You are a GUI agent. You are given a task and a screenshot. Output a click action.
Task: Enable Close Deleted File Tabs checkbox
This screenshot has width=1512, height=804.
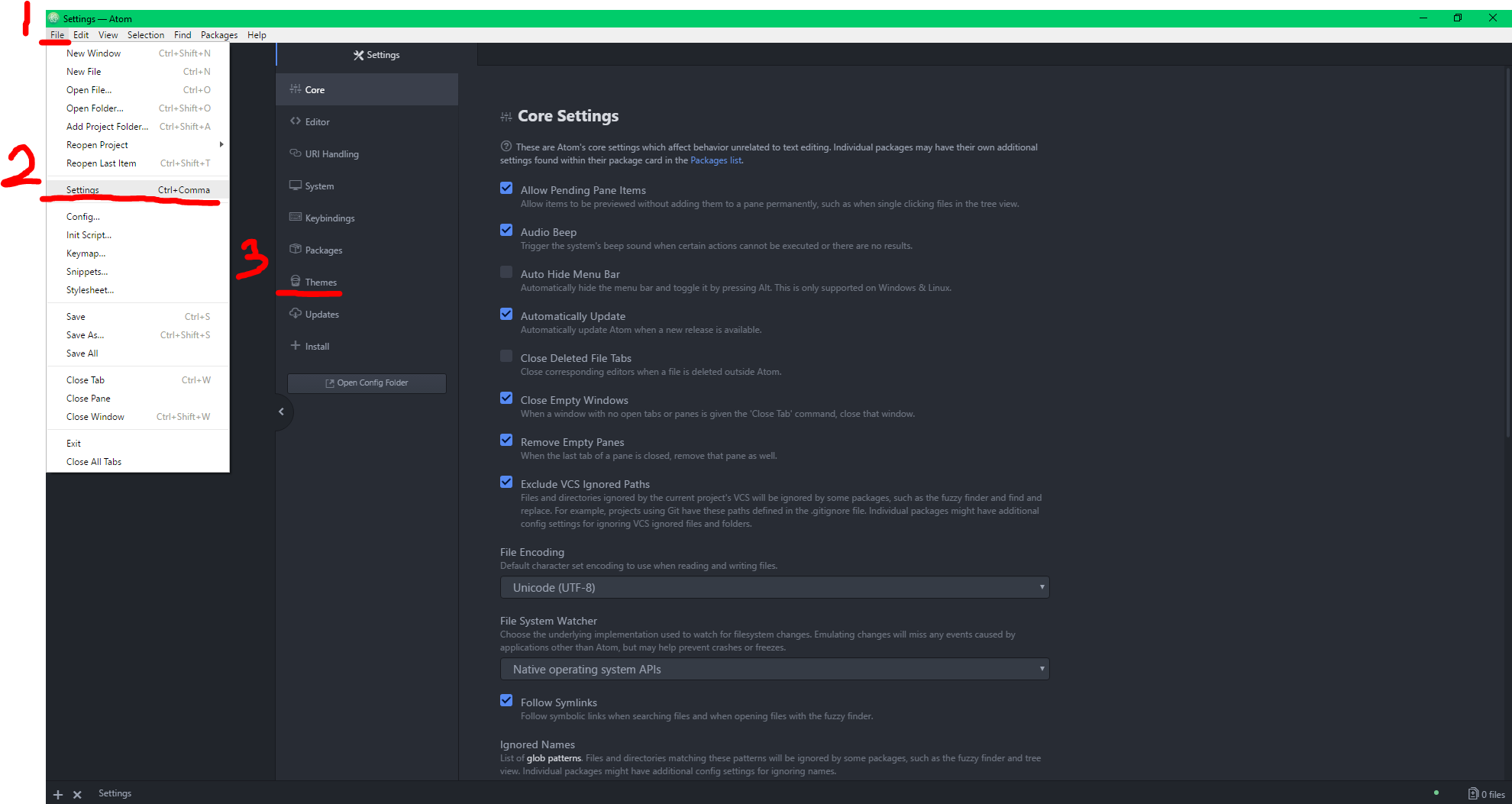[506, 357]
